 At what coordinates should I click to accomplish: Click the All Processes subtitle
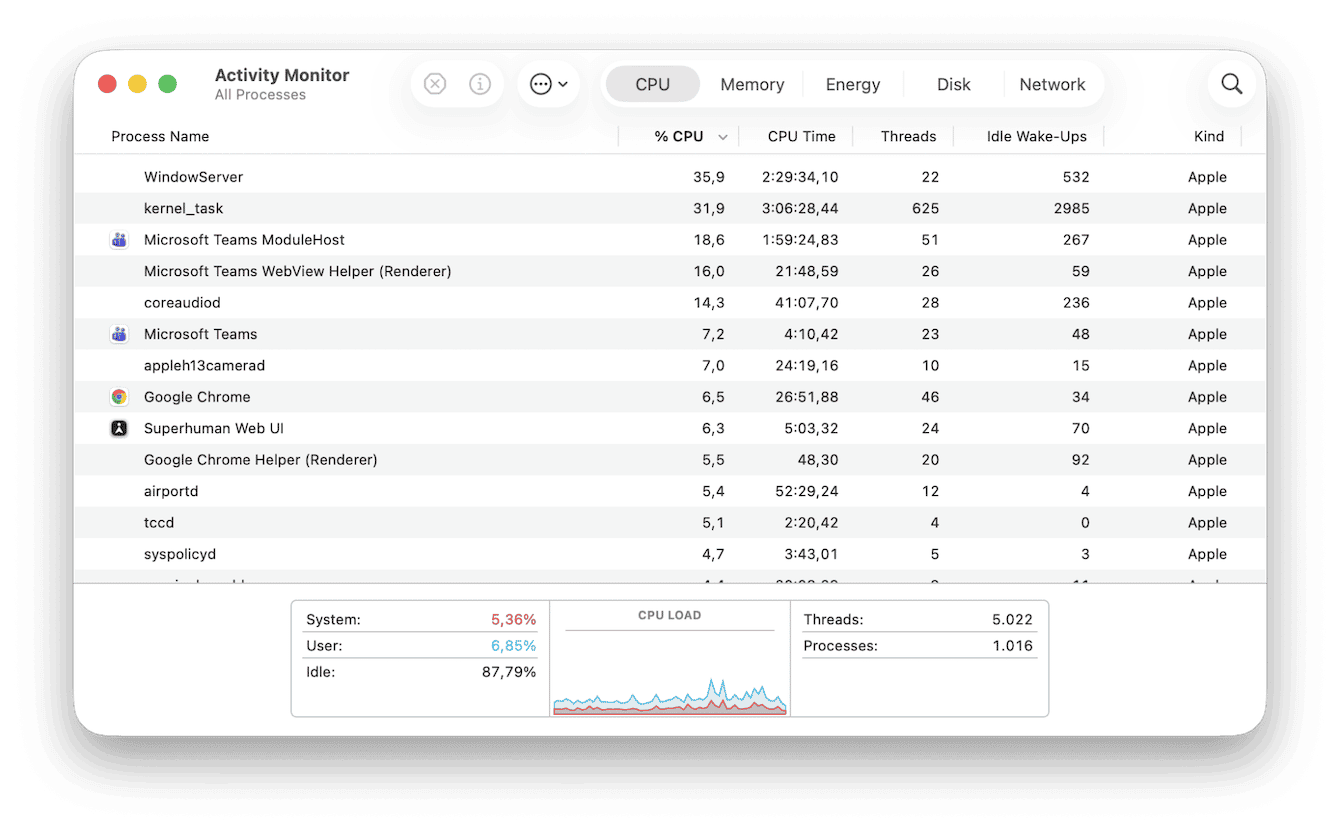(x=260, y=95)
